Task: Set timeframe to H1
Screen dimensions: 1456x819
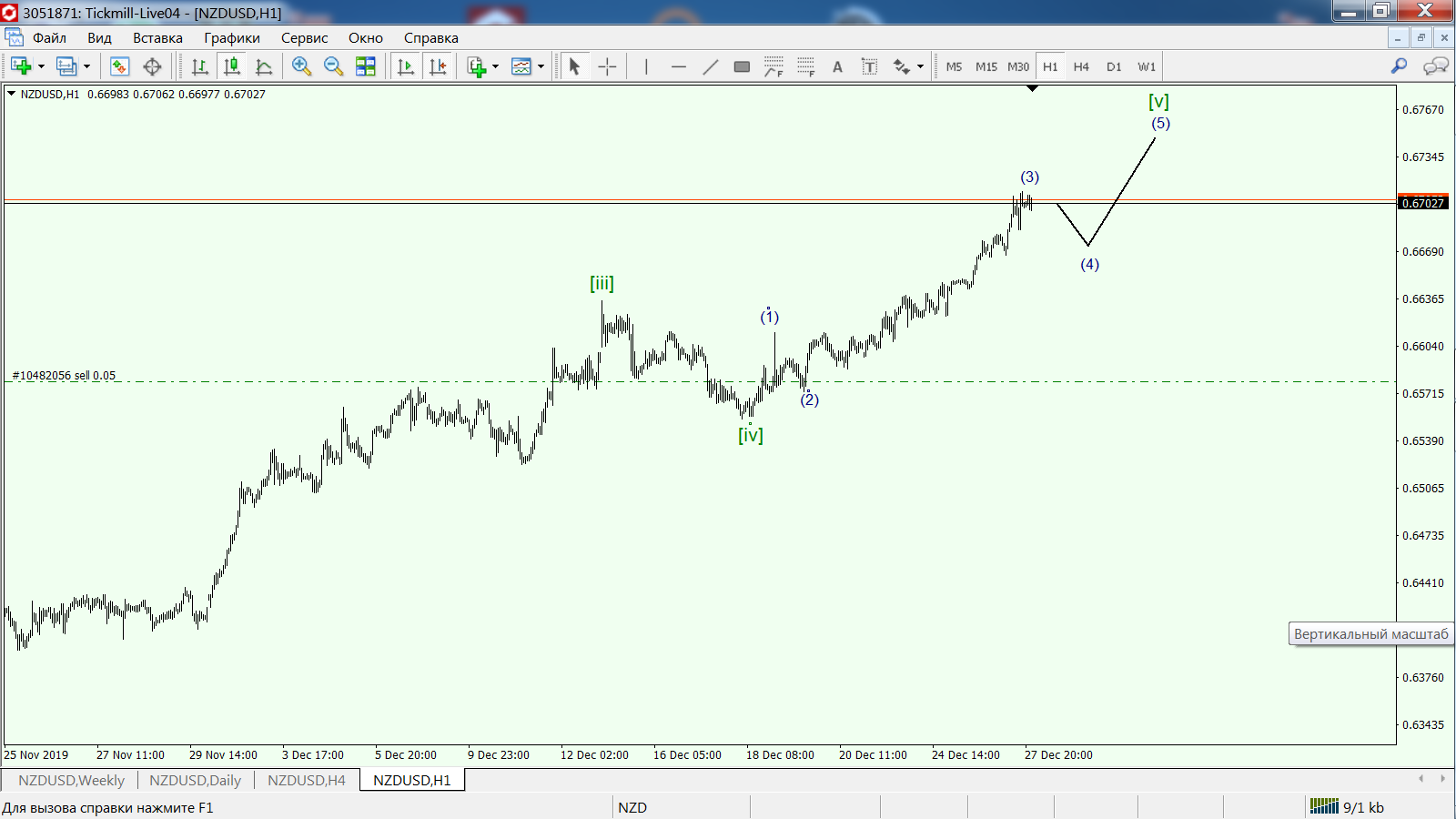Action: (x=1050, y=66)
